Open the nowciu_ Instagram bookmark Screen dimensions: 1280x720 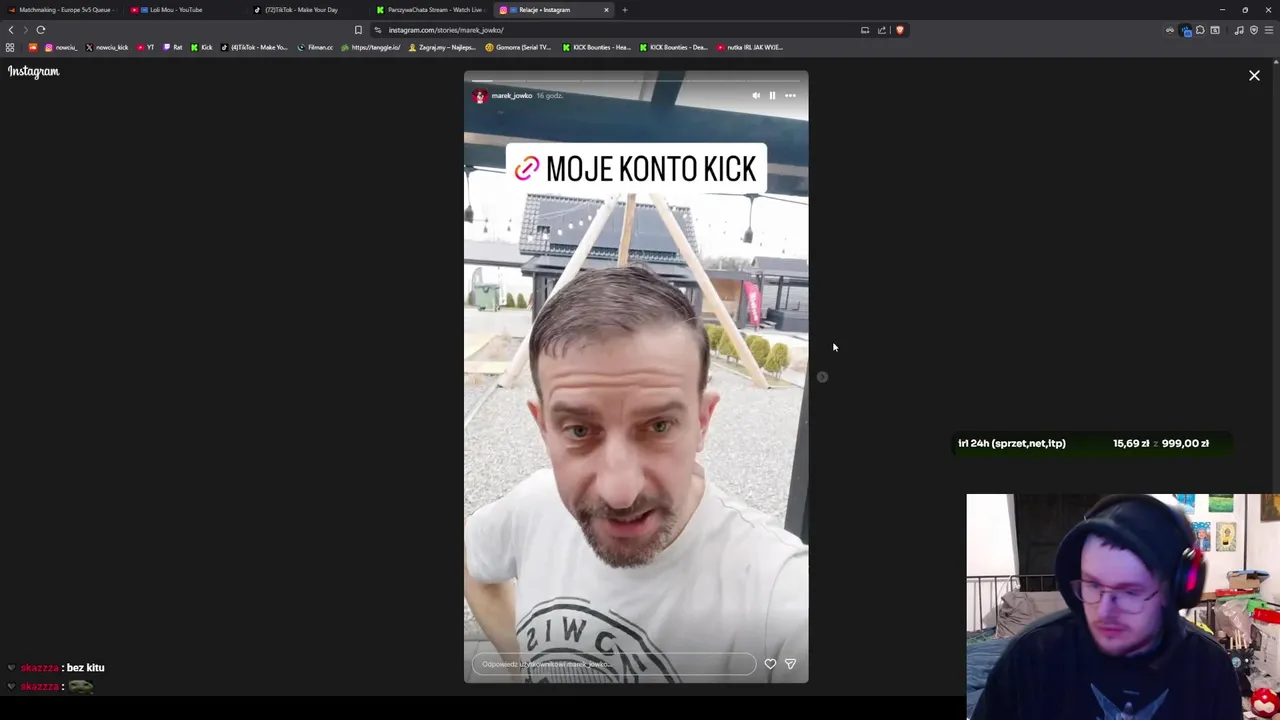point(61,47)
